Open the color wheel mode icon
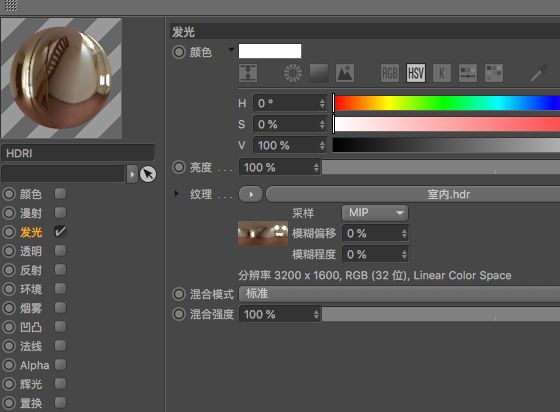 point(292,73)
